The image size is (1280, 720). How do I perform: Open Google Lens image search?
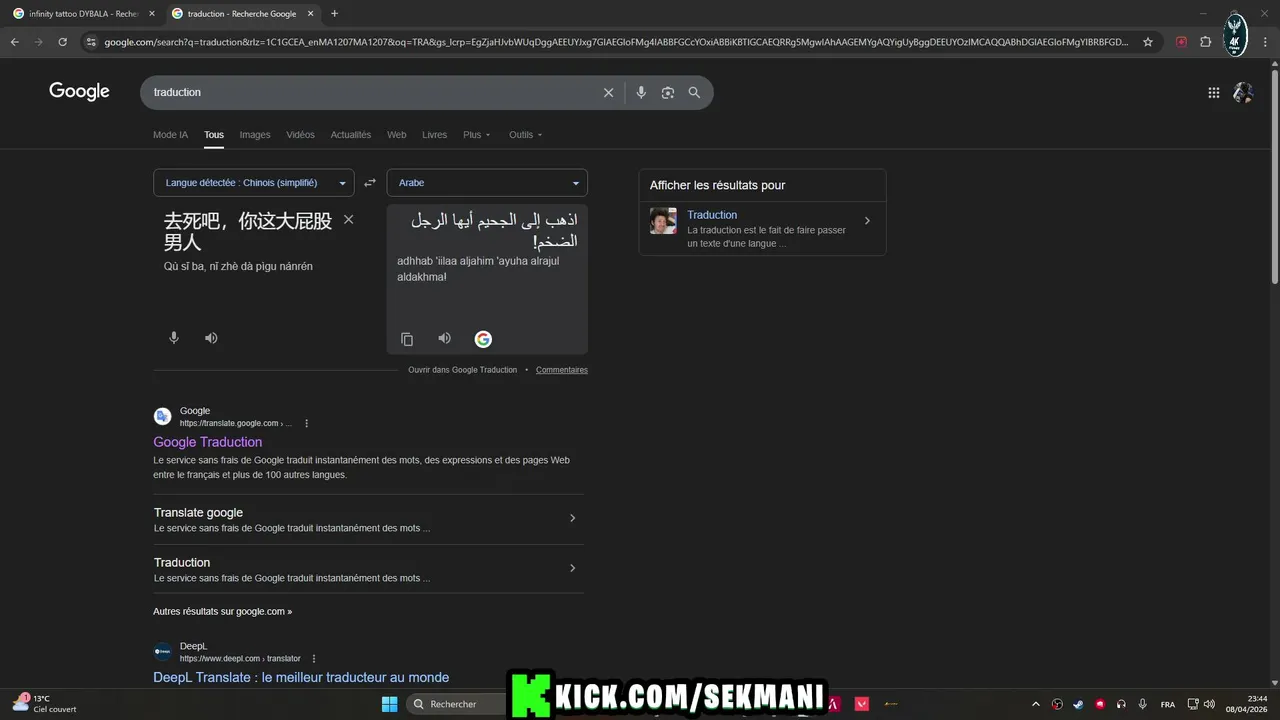pyautogui.click(x=668, y=92)
